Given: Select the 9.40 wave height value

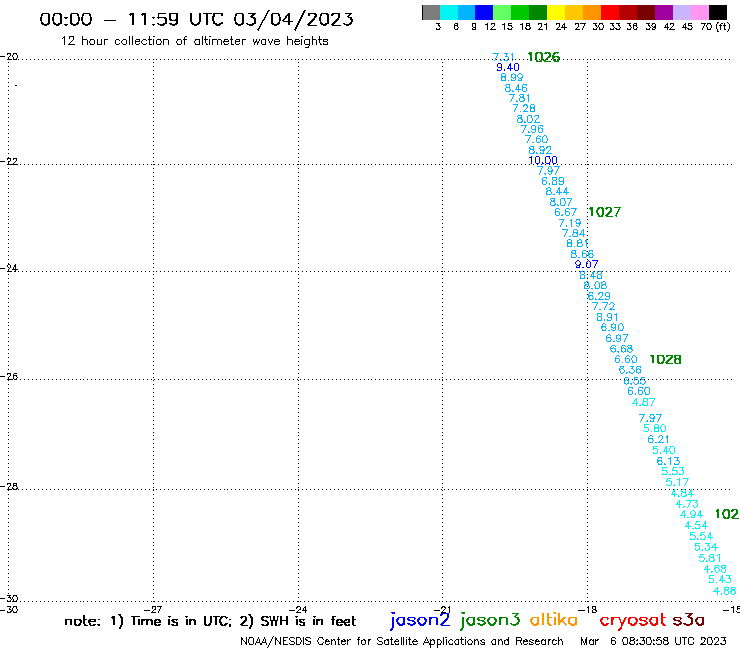Looking at the screenshot, I should pos(508,67).
